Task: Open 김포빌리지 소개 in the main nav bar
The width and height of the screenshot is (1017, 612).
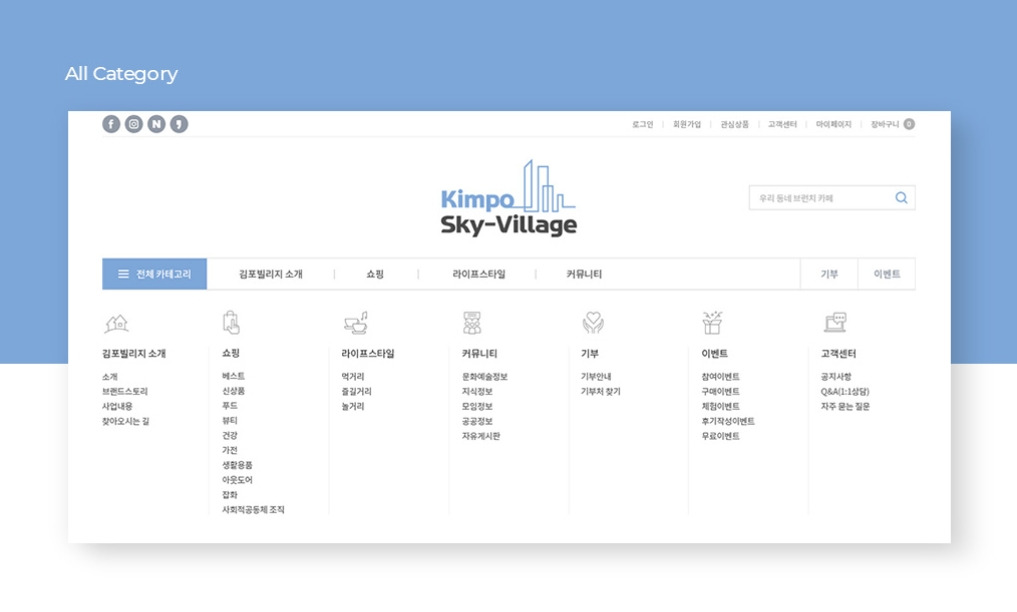Action: [x=270, y=274]
